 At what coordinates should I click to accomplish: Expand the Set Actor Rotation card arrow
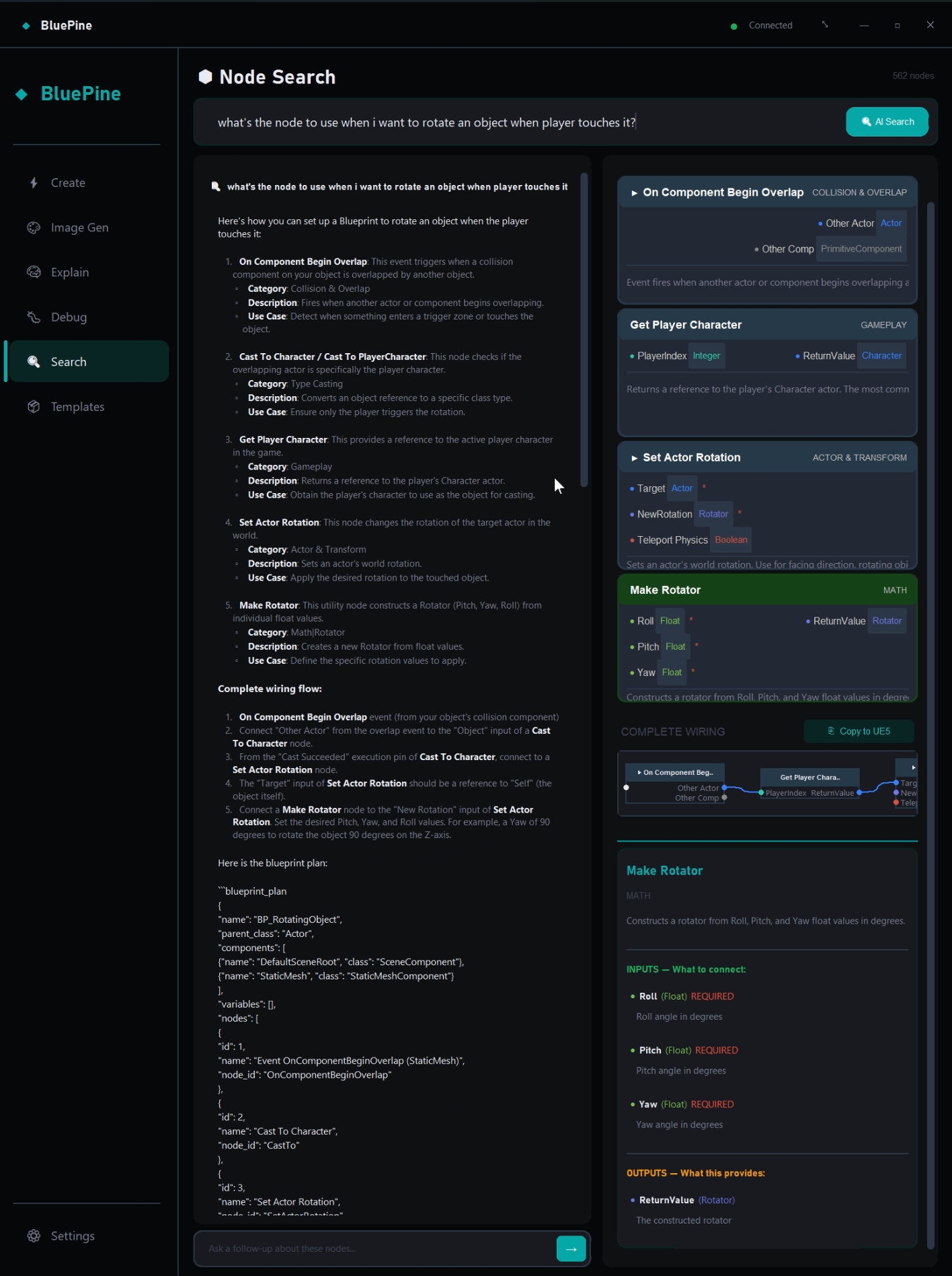(x=634, y=458)
